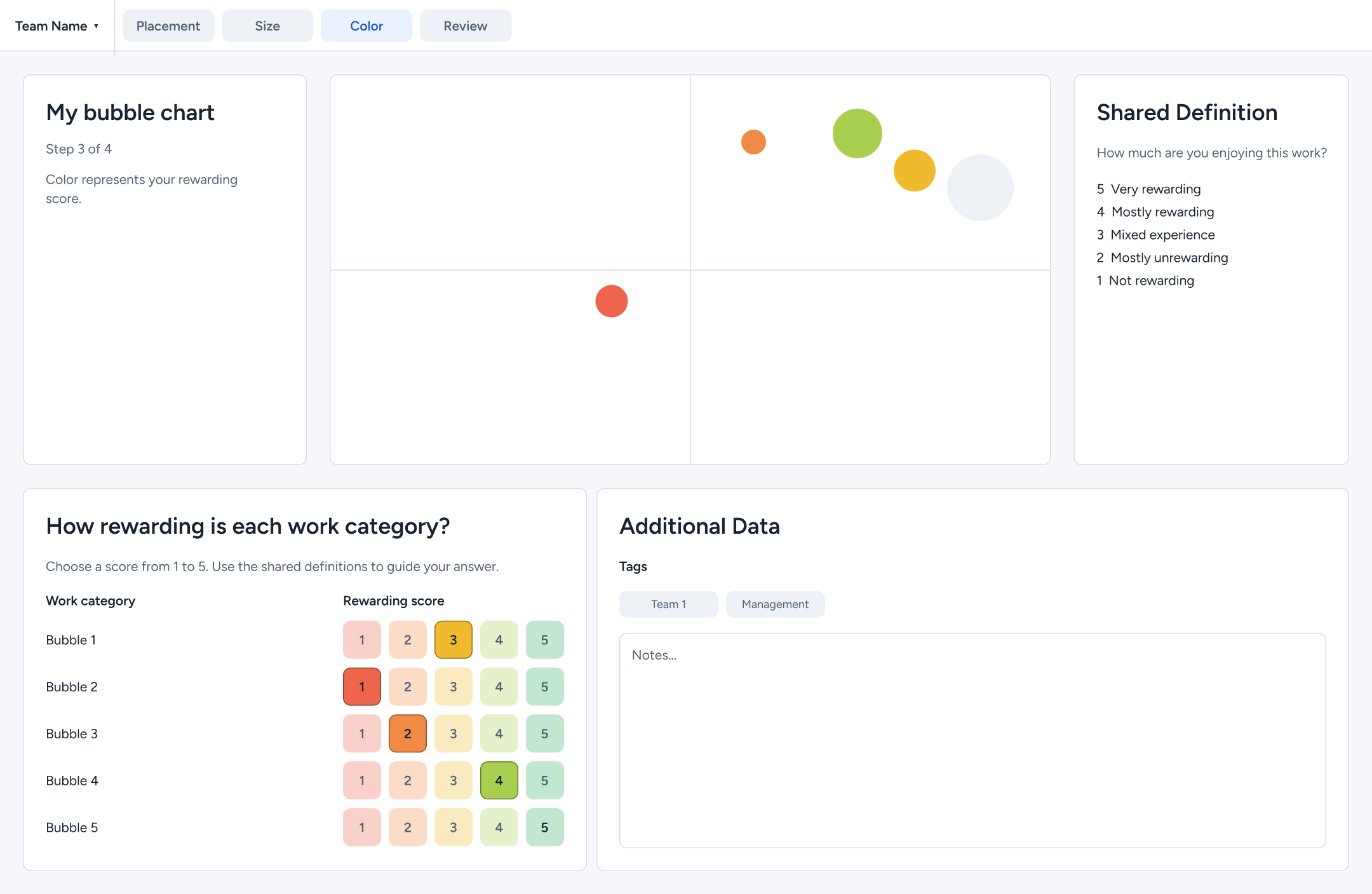Set Bubble 1 rewarding score to 1
Screen dimensions: 1372x894
[x=362, y=640]
